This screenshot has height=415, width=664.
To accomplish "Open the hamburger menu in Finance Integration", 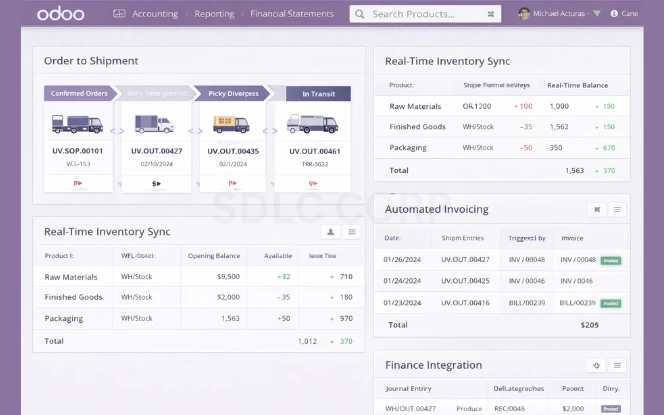I will pyautogui.click(x=617, y=365).
